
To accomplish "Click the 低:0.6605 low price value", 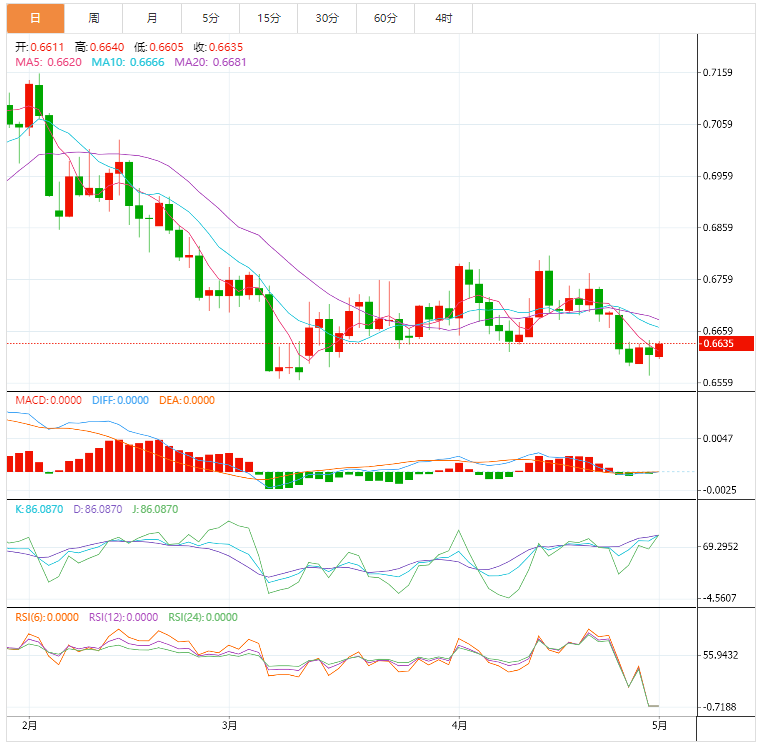I will [x=159, y=47].
